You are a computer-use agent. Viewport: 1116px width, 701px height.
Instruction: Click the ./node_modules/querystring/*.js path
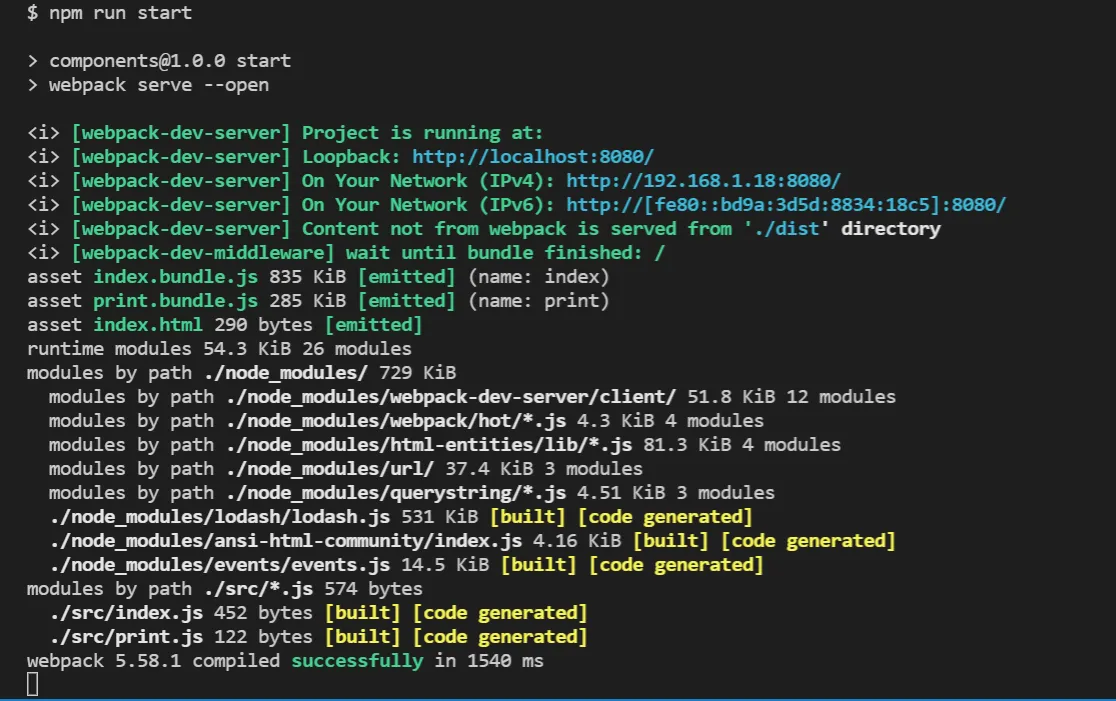396,493
